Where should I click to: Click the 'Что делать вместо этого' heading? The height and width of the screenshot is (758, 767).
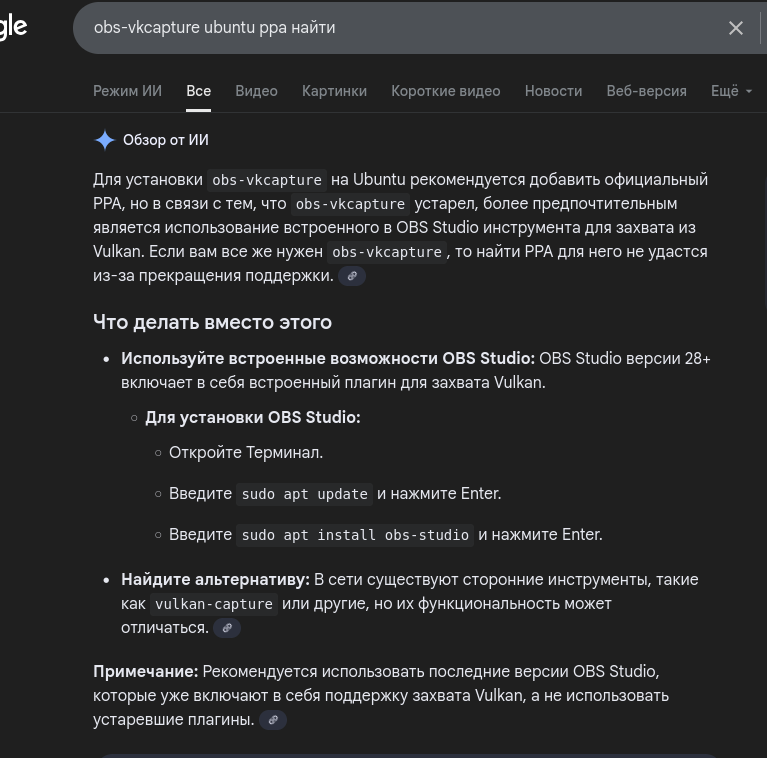[212, 322]
